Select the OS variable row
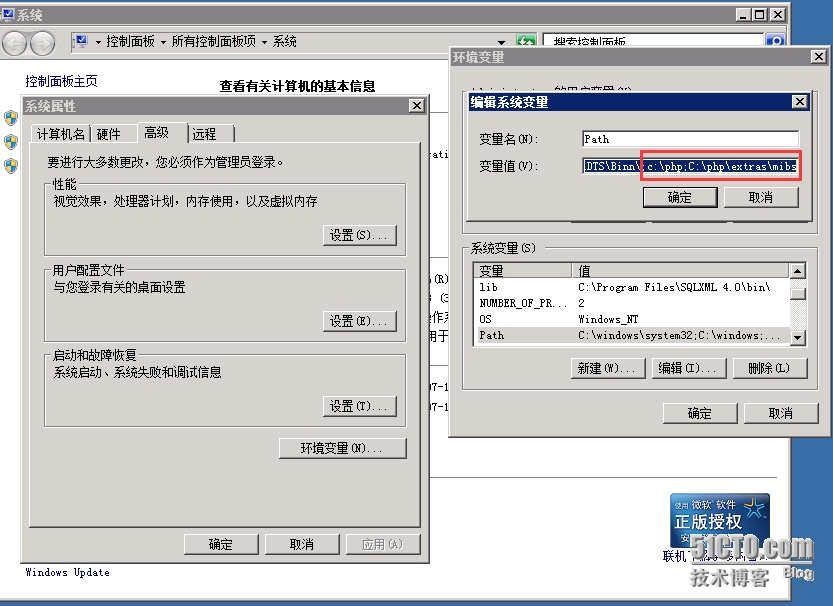The width and height of the screenshot is (833, 606). click(632, 319)
